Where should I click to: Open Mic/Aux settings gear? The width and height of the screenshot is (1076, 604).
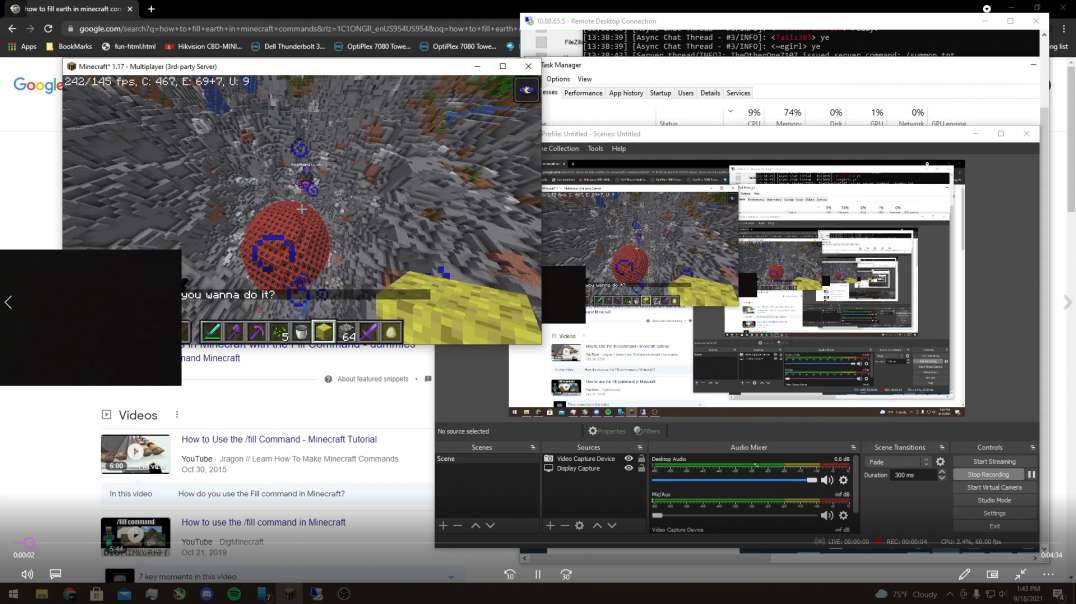(843, 515)
